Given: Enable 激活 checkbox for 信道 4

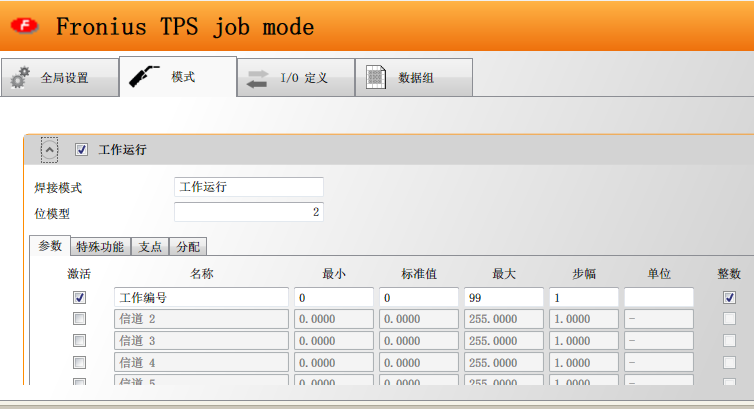Looking at the screenshot, I should pos(79,362).
